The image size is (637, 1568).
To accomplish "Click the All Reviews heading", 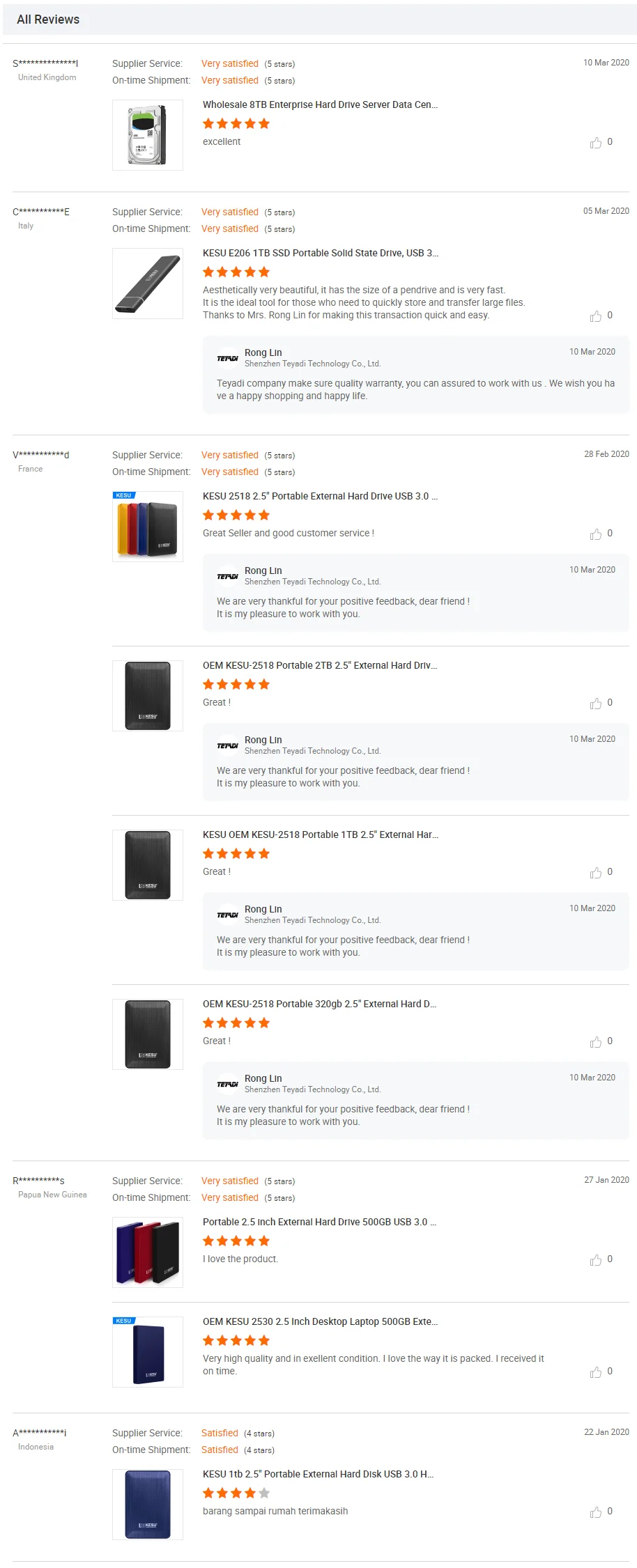I will click(48, 20).
